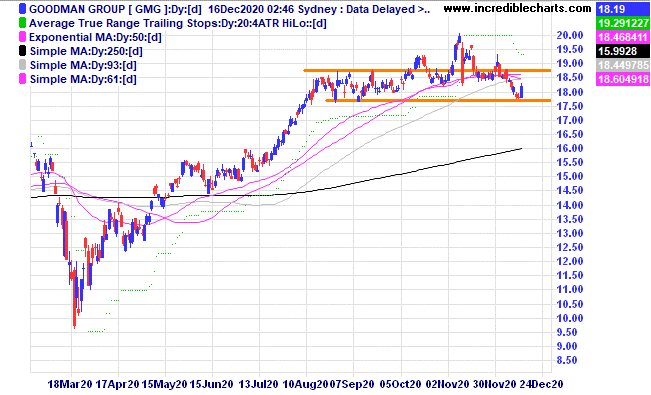Click the black 15.9928 value box
This screenshot has width=651, height=395.
622,51
